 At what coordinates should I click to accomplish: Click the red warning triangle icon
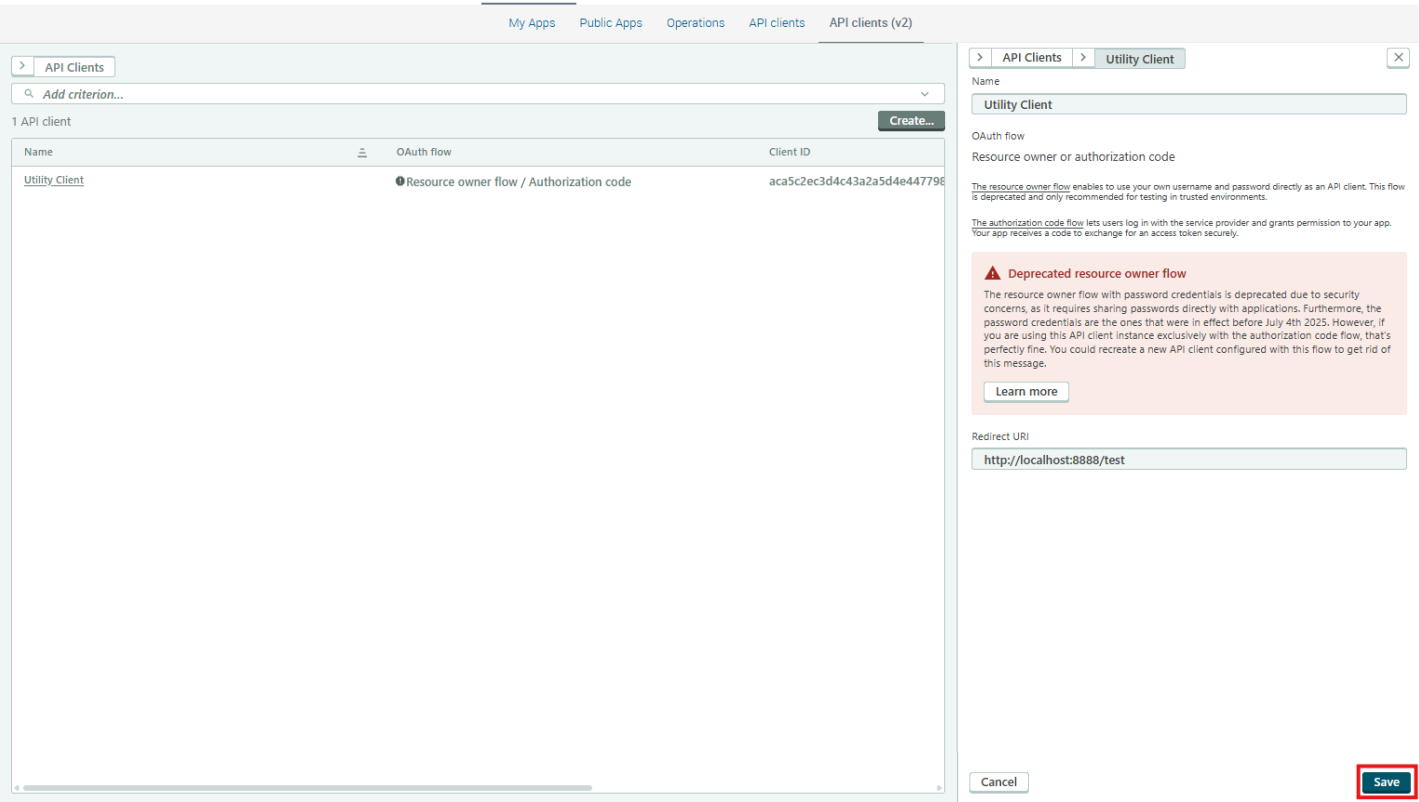click(992, 273)
